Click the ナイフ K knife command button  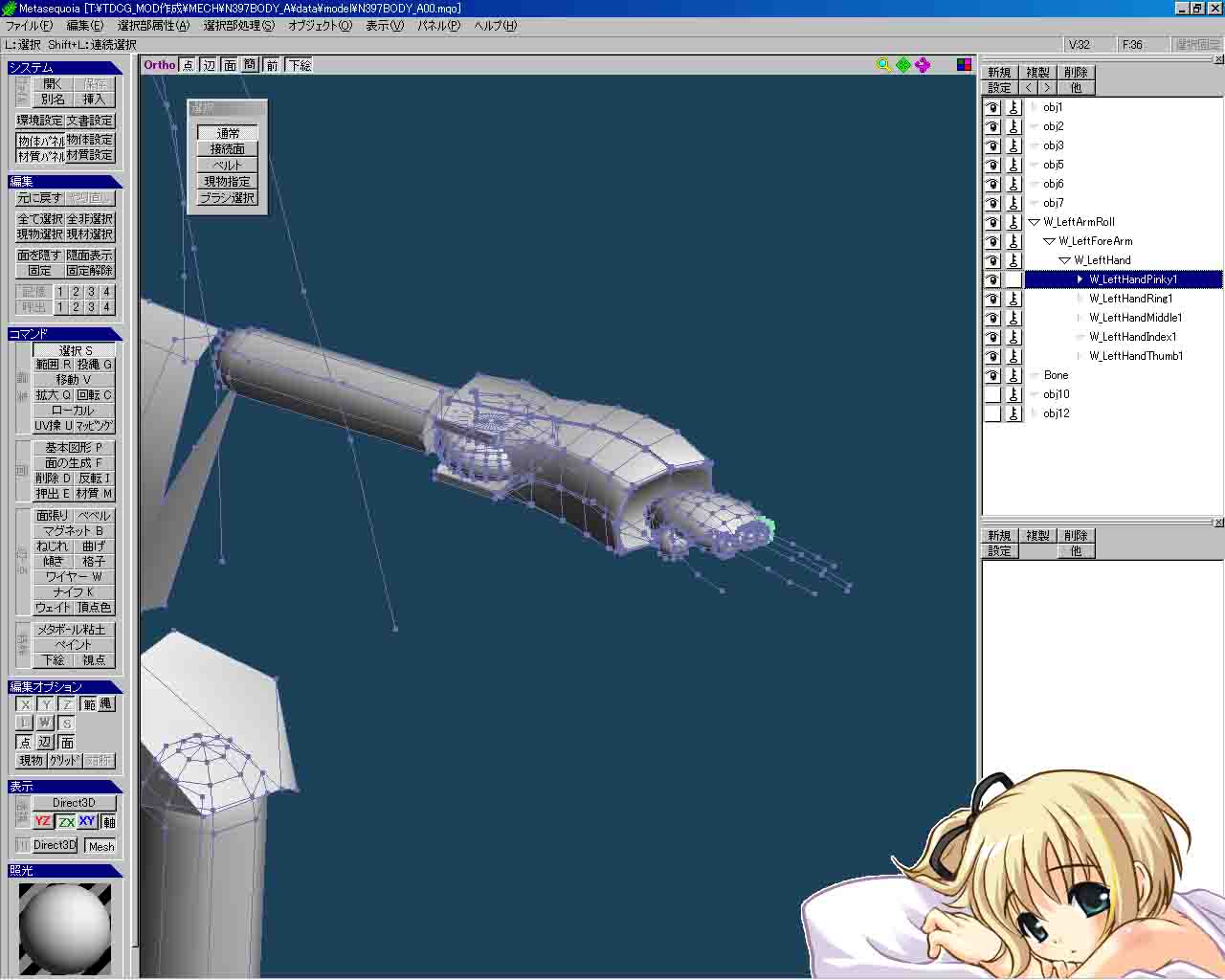coord(74,592)
